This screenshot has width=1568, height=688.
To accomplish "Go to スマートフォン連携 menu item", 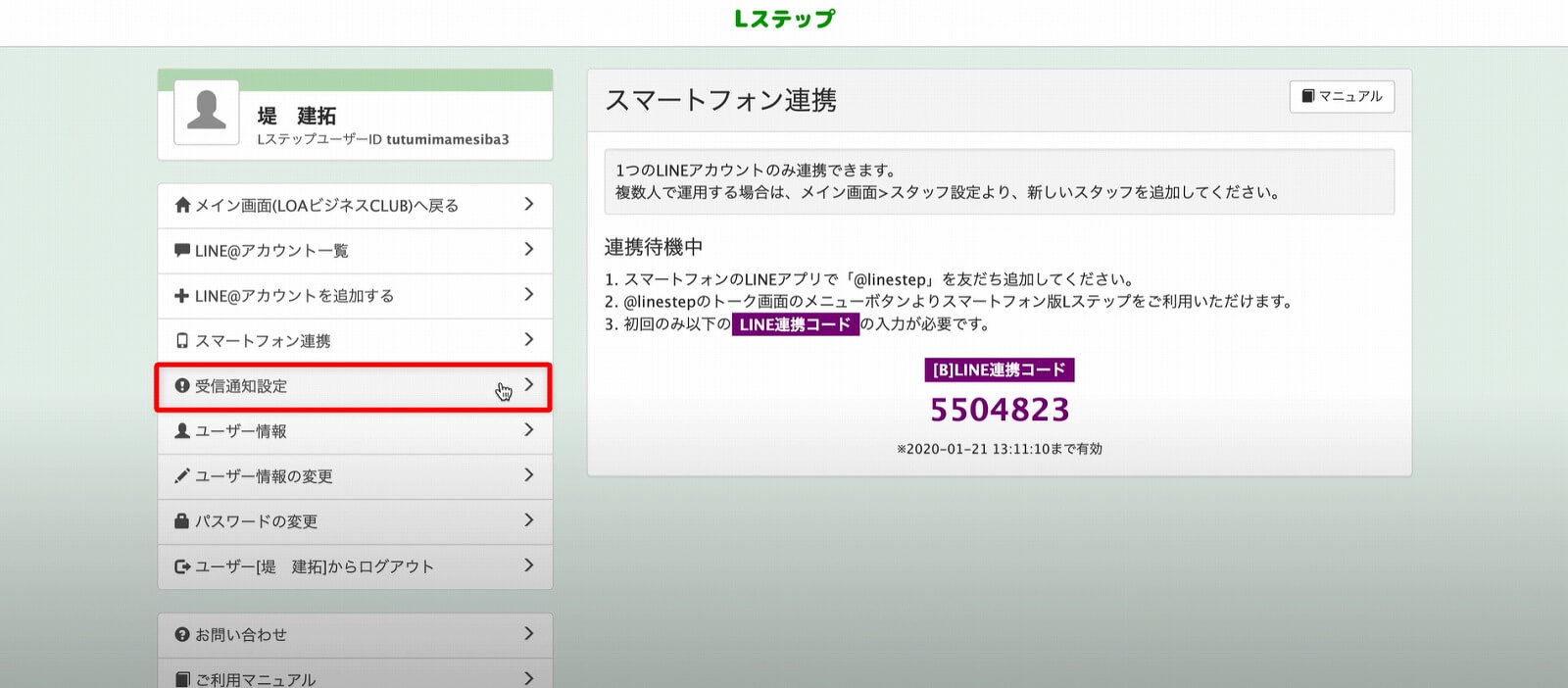I will click(355, 341).
